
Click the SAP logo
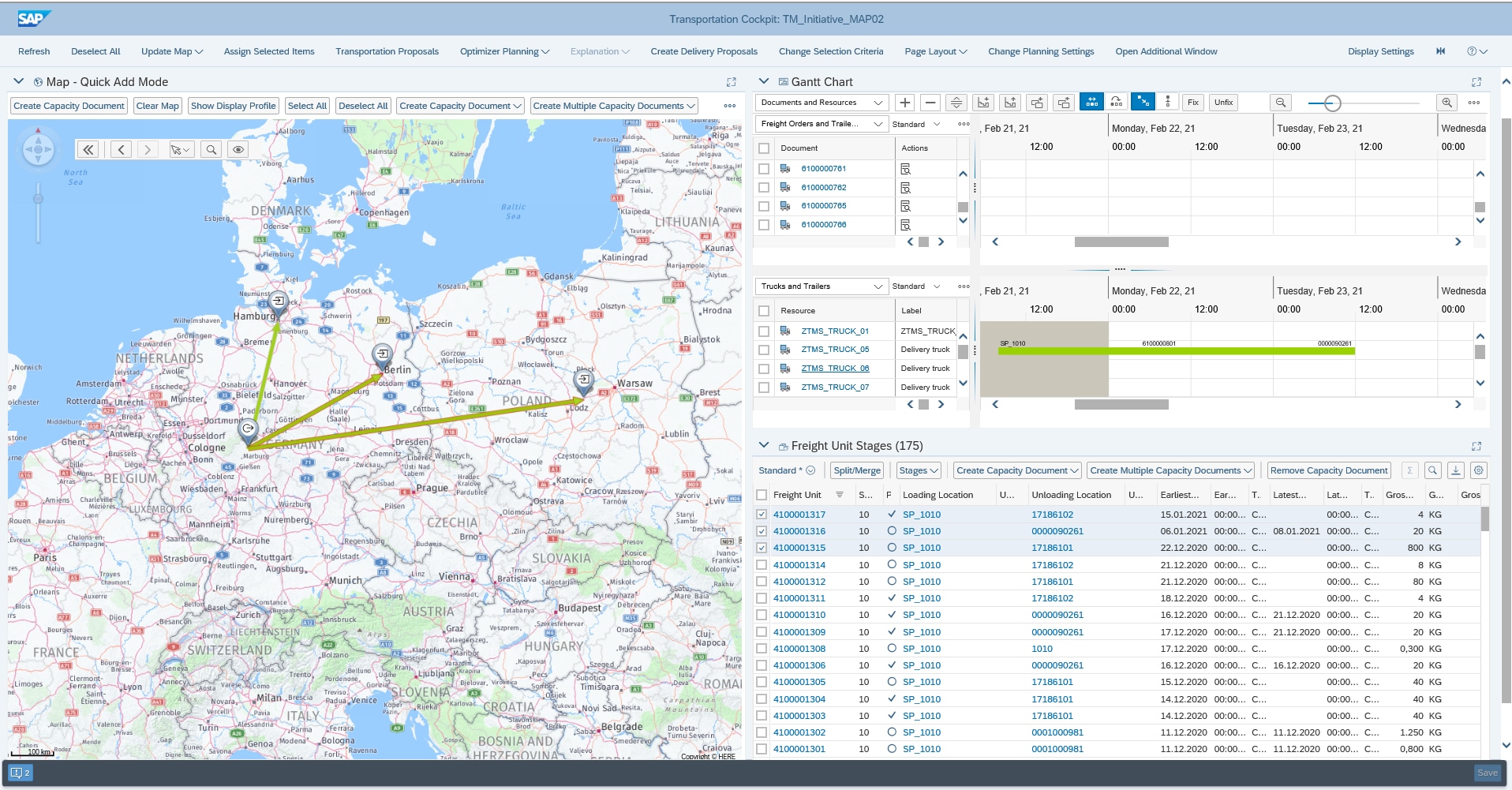pyautogui.click(x=34, y=19)
